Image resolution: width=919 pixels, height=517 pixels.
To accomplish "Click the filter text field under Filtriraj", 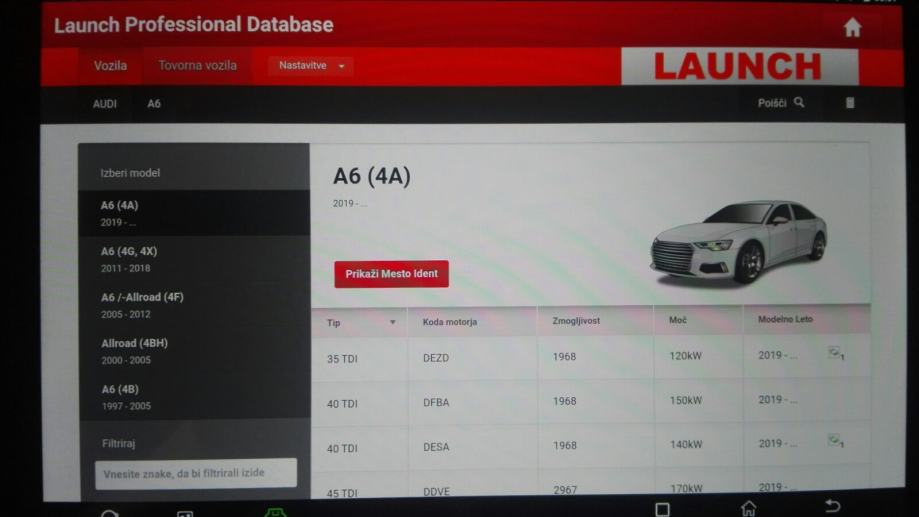I will [x=196, y=473].
